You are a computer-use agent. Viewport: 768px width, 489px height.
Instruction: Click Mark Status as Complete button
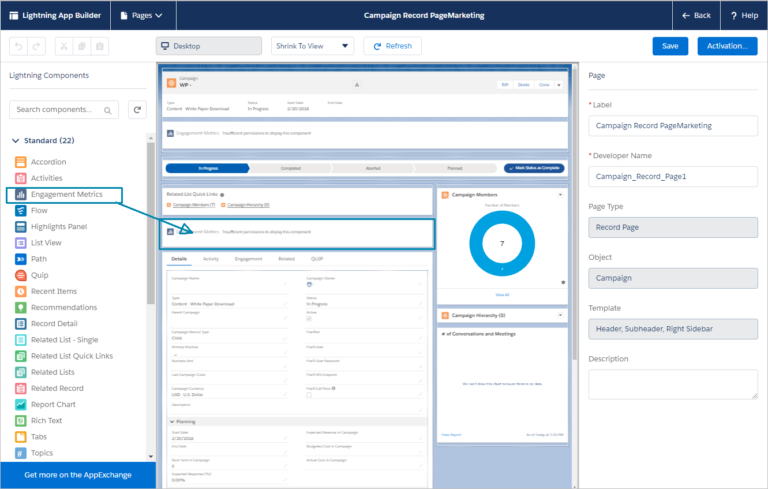click(534, 168)
